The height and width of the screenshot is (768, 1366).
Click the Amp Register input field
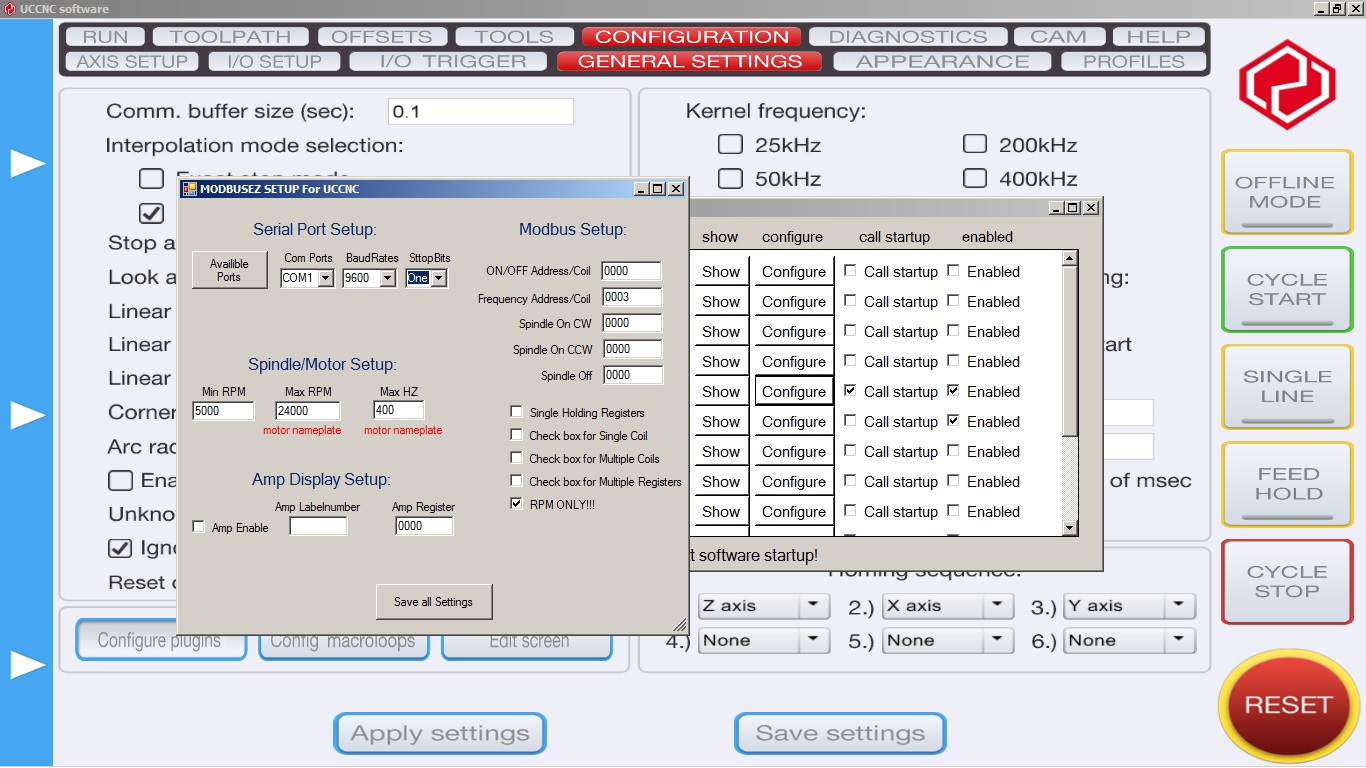point(423,526)
